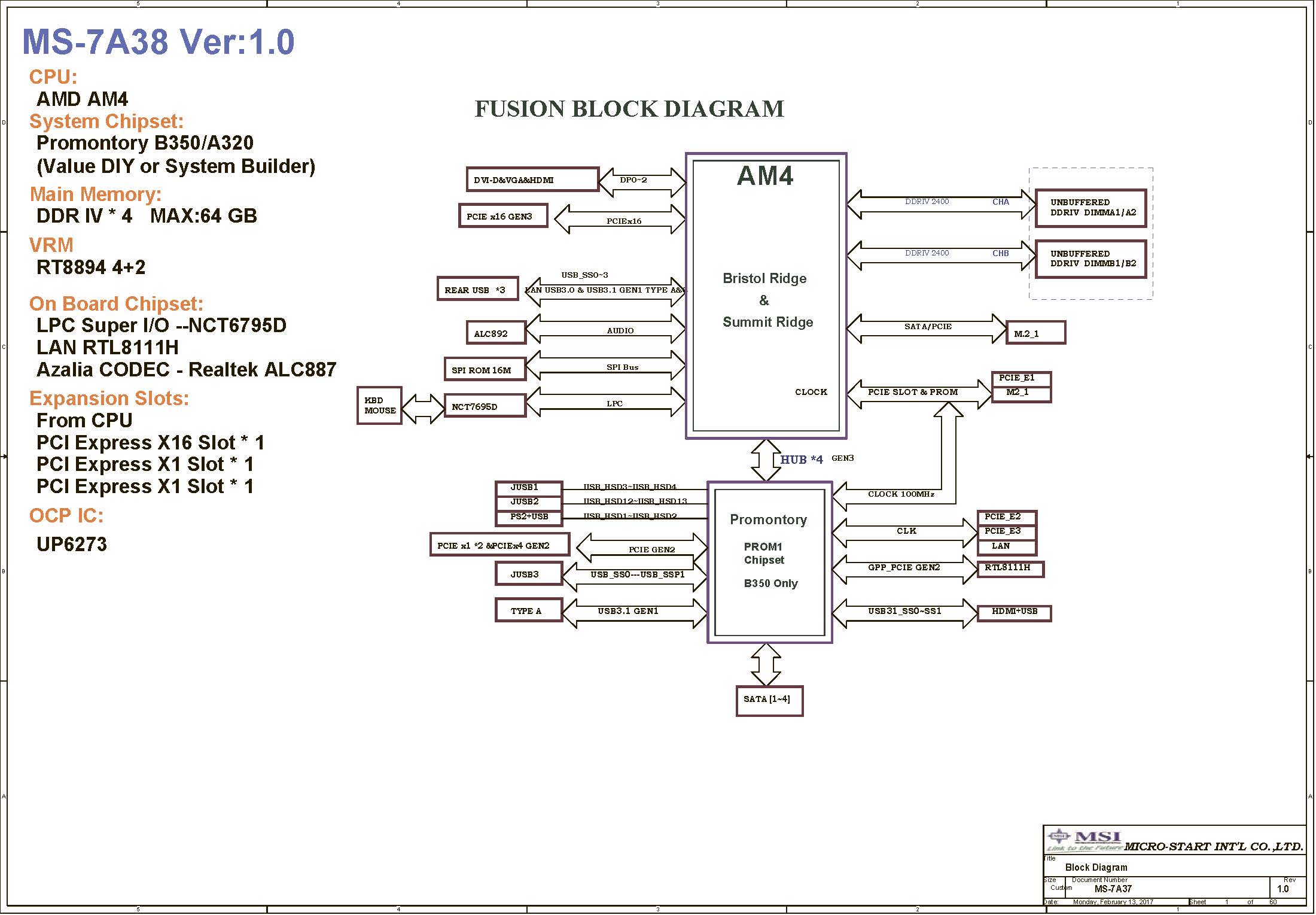Click the "AUDIO" arrow label
The image size is (1316, 915).
(620, 331)
